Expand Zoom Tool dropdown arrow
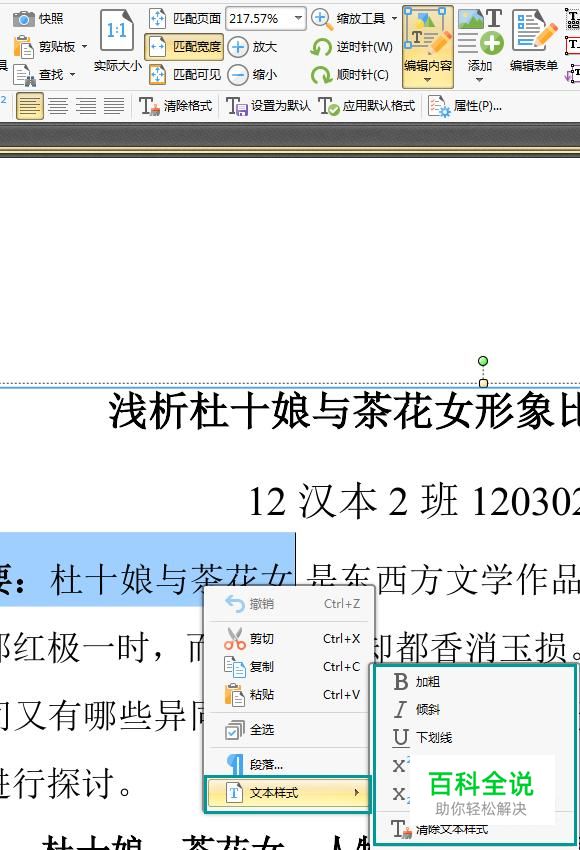 pos(394,19)
